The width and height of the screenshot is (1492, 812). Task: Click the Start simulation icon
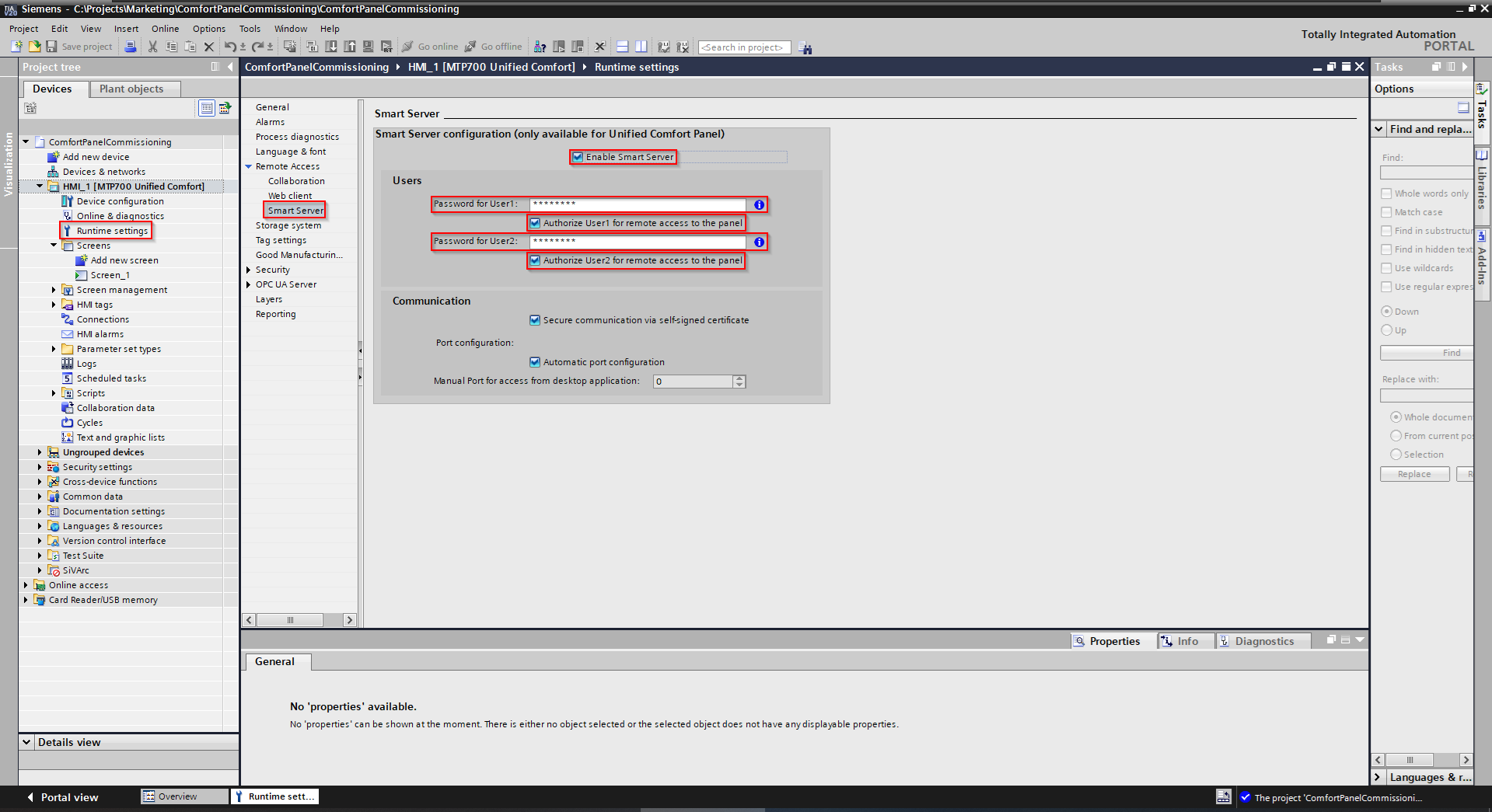(368, 47)
